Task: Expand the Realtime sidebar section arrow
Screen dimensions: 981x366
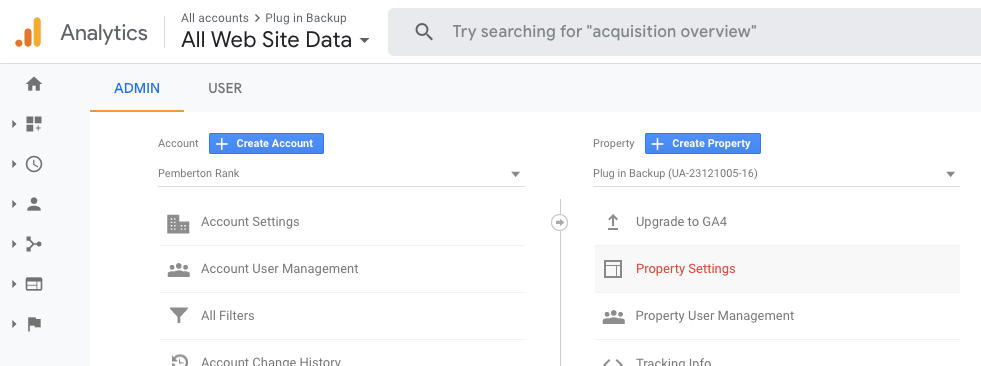Action: [x=14, y=164]
